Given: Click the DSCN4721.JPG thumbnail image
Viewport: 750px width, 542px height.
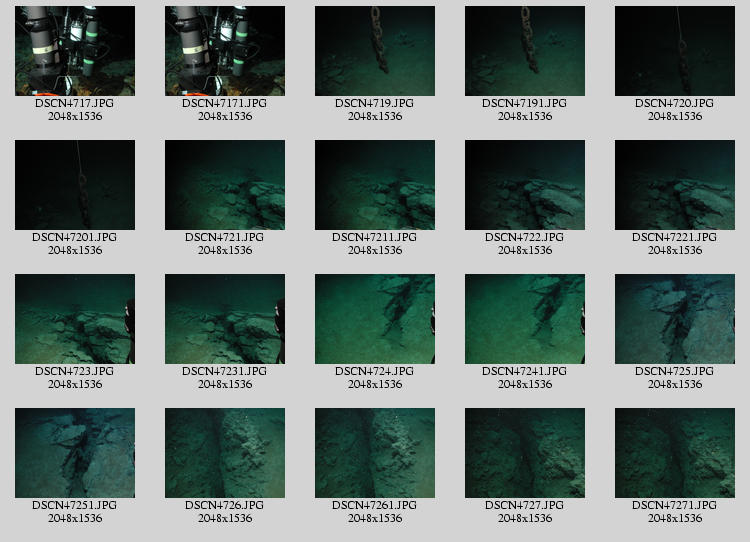Looking at the screenshot, I should 225,185.
